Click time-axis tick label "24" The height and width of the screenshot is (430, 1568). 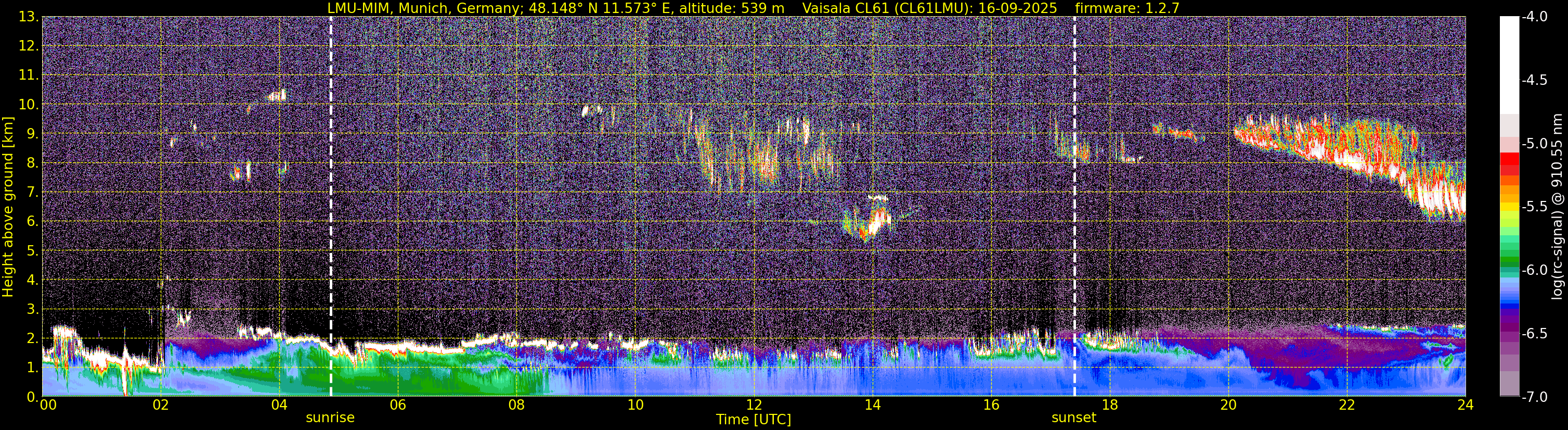tap(1466, 405)
